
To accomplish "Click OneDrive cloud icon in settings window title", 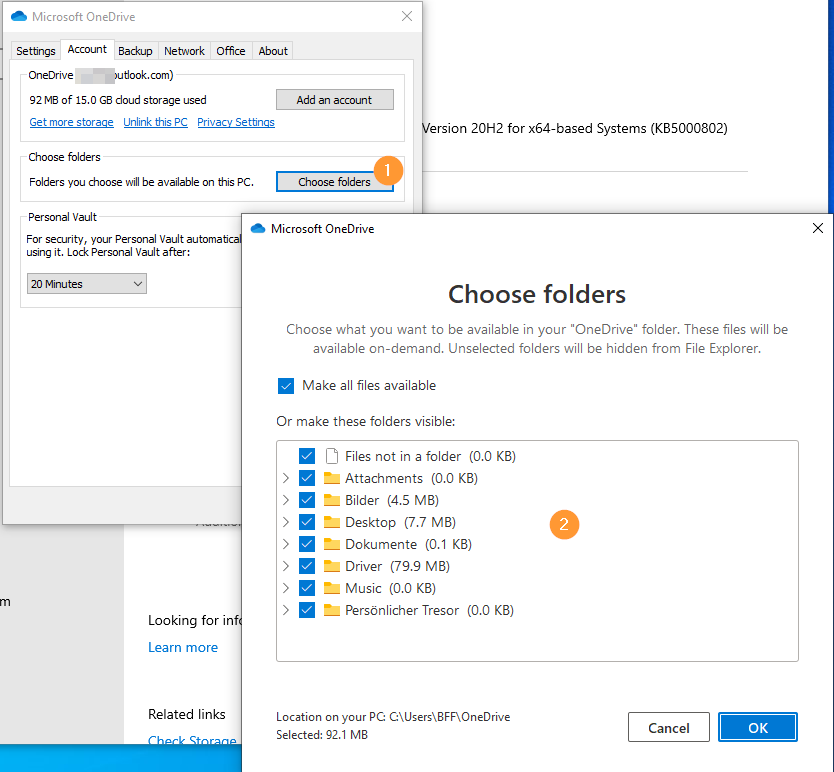I will (19, 16).
